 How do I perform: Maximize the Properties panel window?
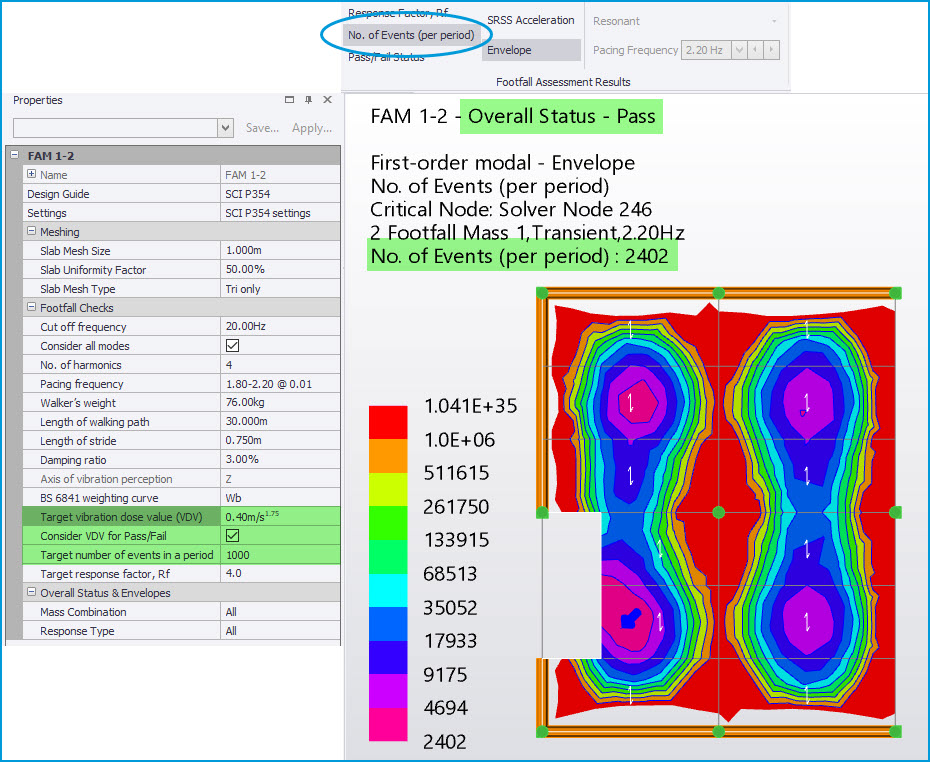(289, 100)
